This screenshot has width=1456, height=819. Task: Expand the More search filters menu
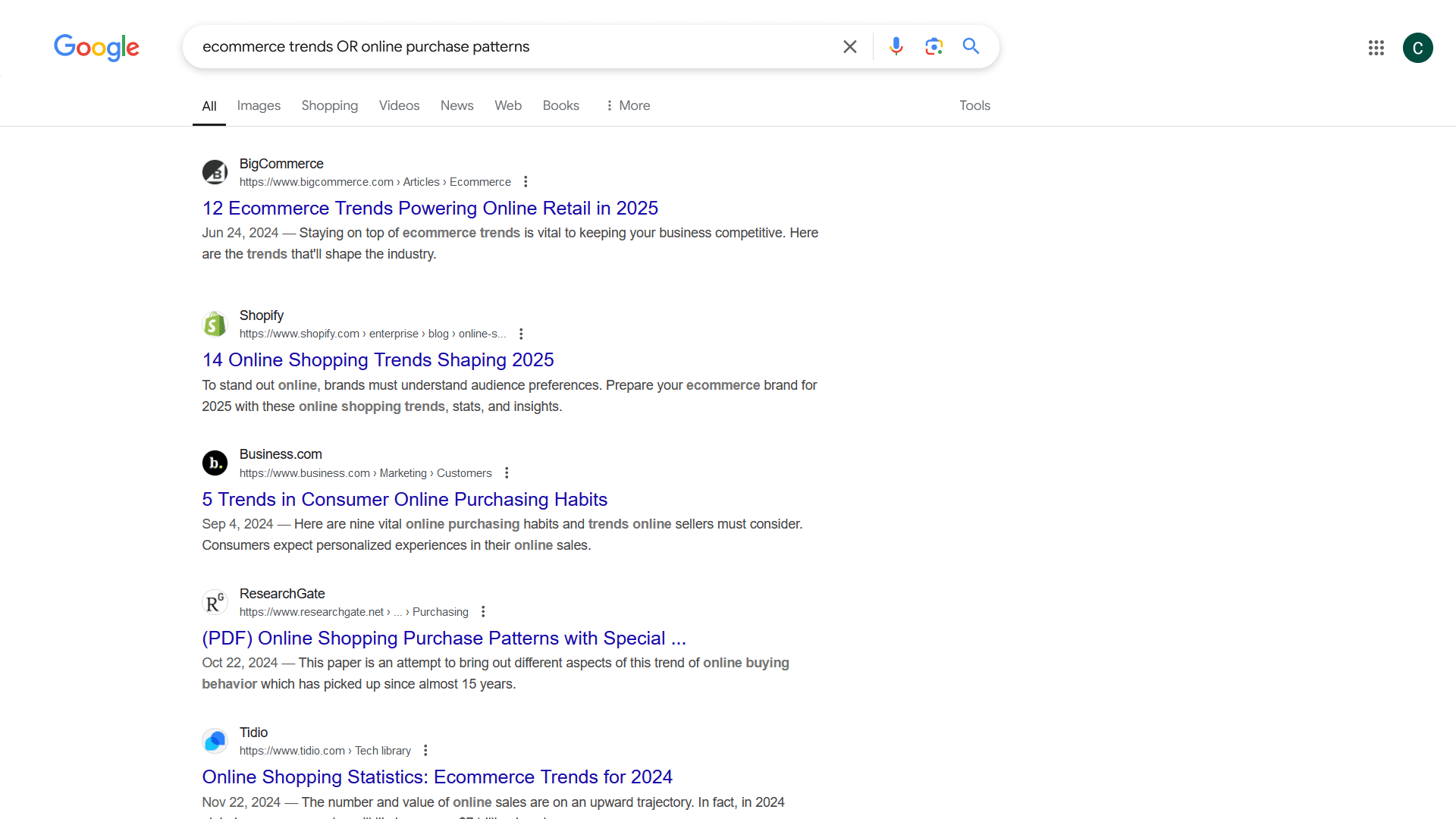coord(628,105)
